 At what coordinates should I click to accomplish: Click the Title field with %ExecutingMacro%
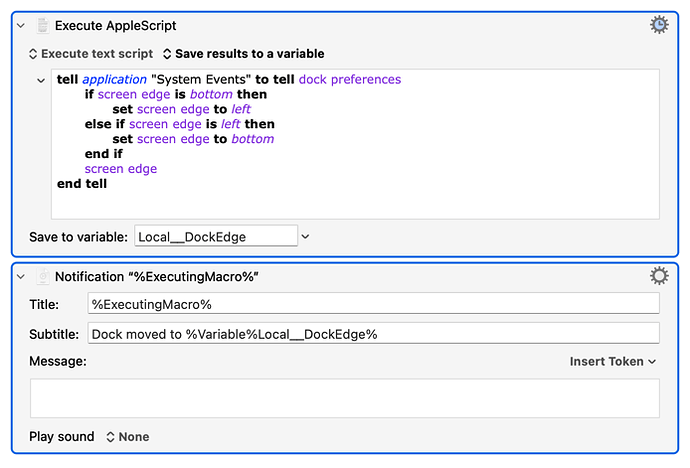(x=373, y=303)
